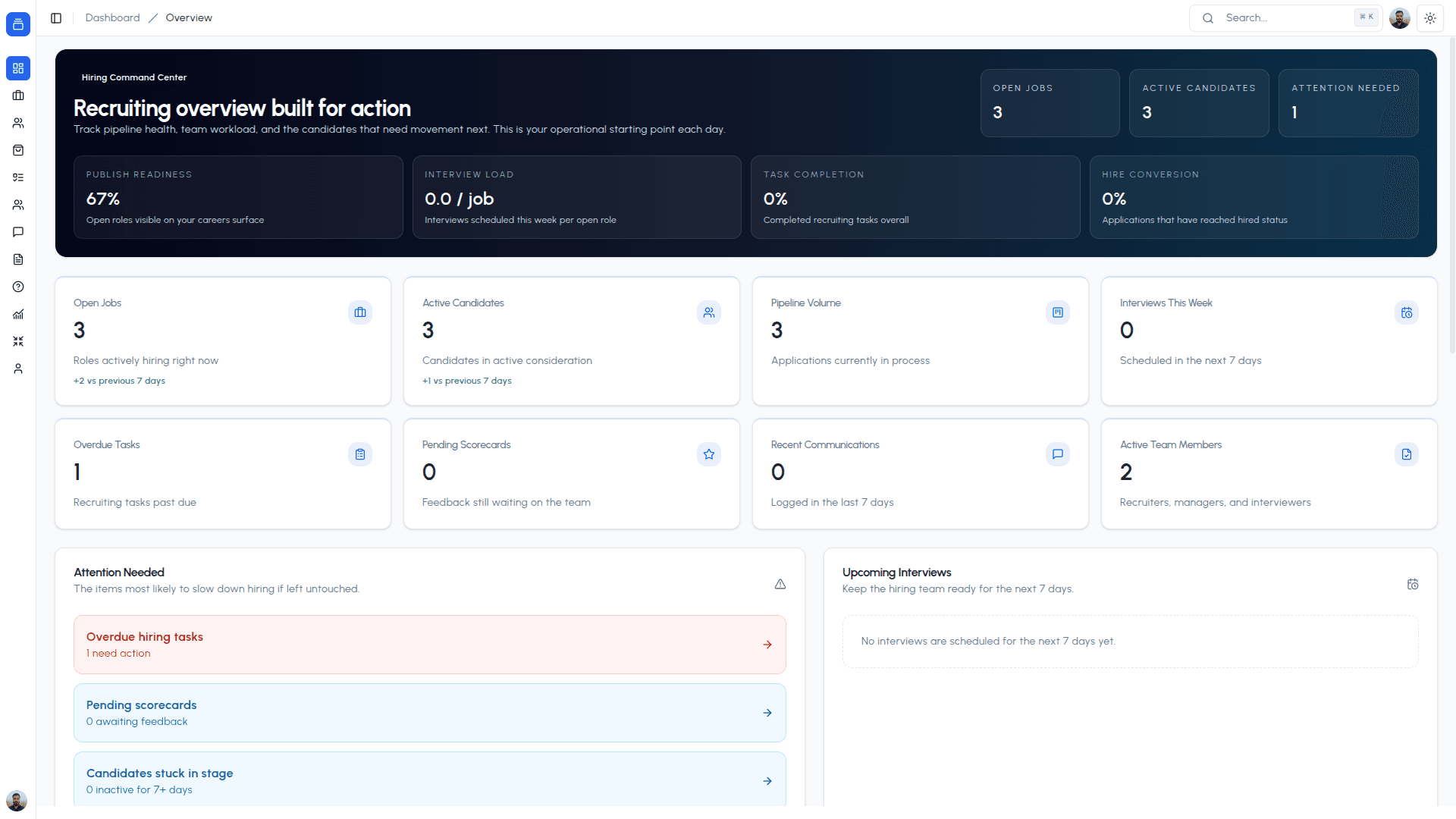Click the Search input field
Image resolution: width=1456 pixels, height=819 pixels.
[1282, 17]
